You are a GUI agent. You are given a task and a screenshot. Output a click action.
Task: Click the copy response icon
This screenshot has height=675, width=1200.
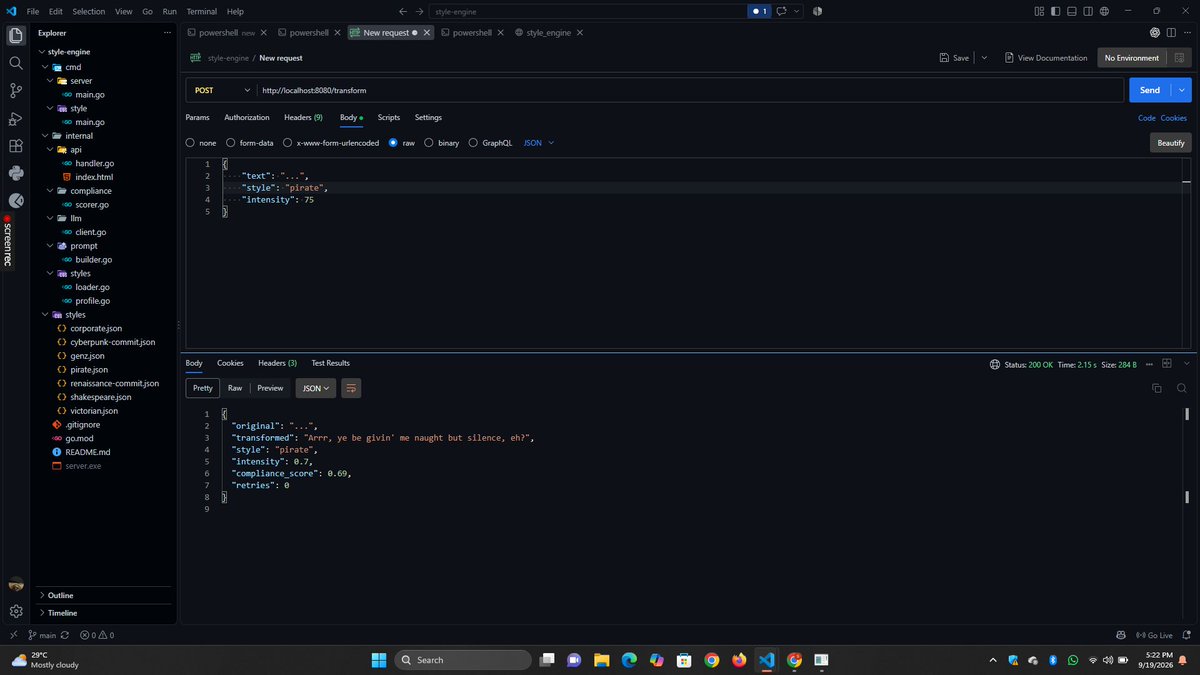[x=1157, y=388]
